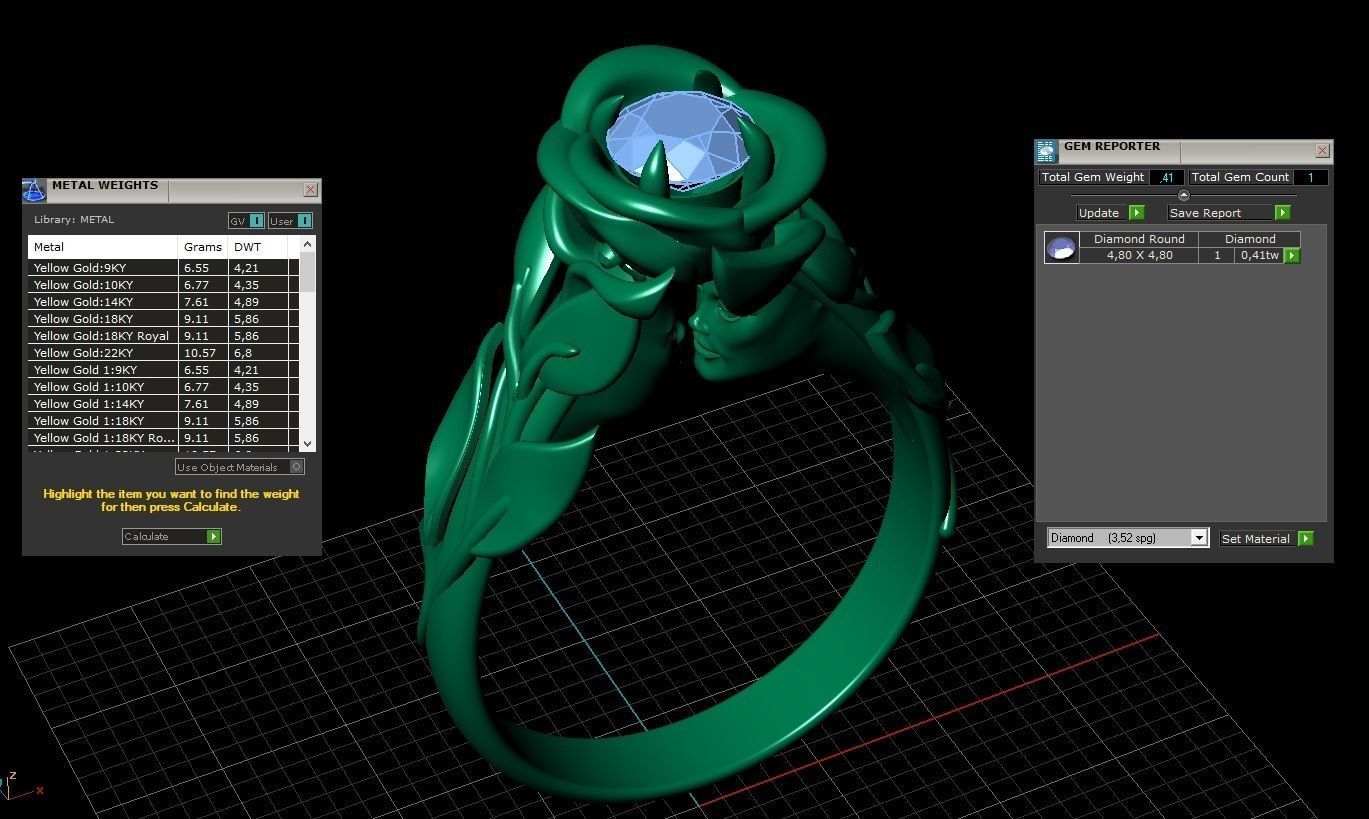Select the Yellow Gold 1:9KY row
The image size is (1369, 819).
click(163, 370)
